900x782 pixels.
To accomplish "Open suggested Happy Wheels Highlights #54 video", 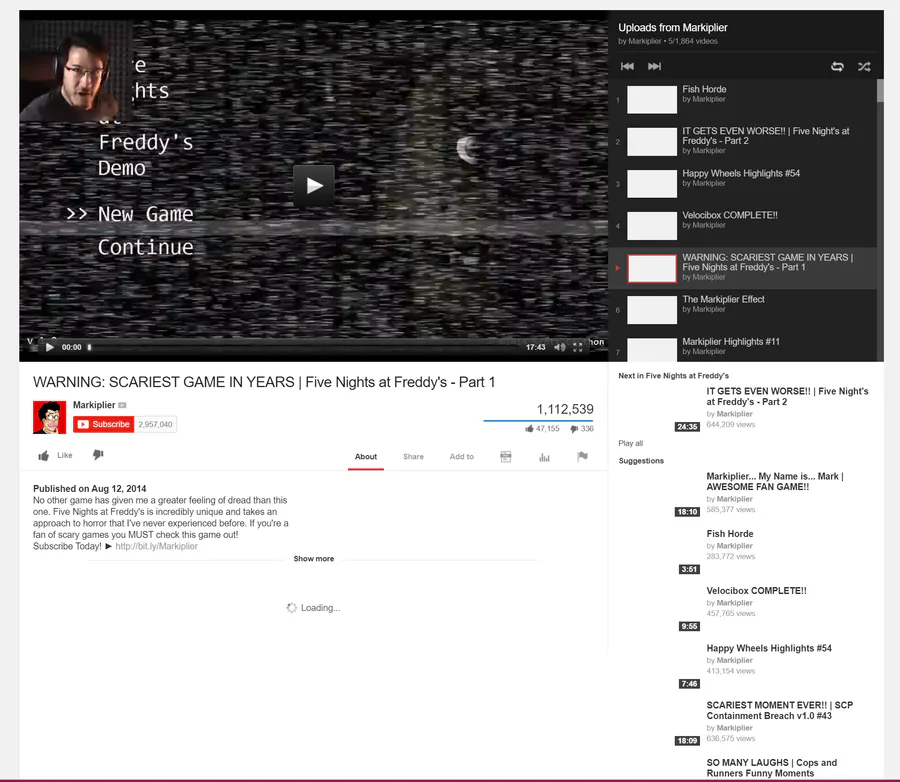I will click(769, 648).
